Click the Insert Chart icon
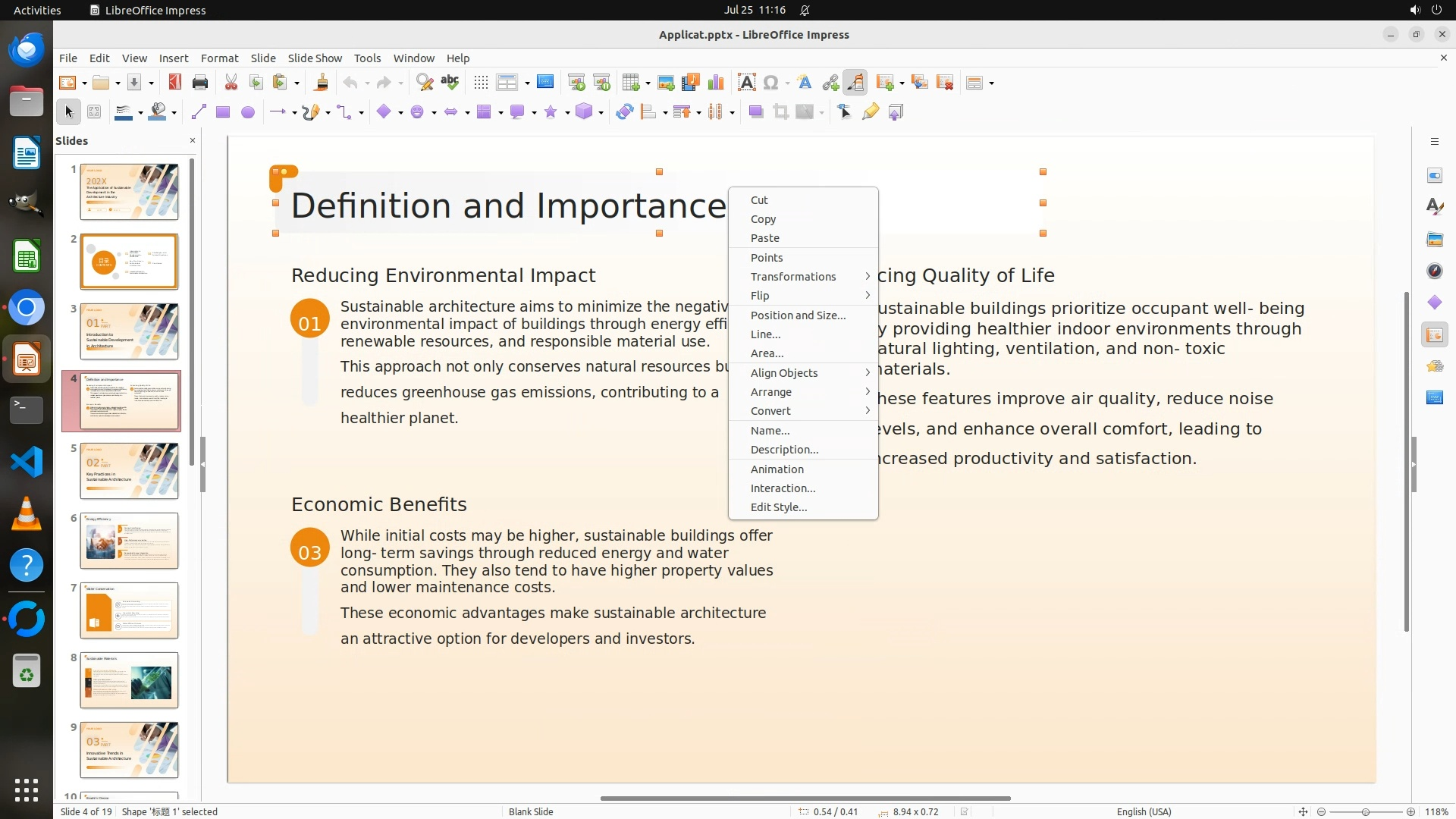 [x=715, y=83]
